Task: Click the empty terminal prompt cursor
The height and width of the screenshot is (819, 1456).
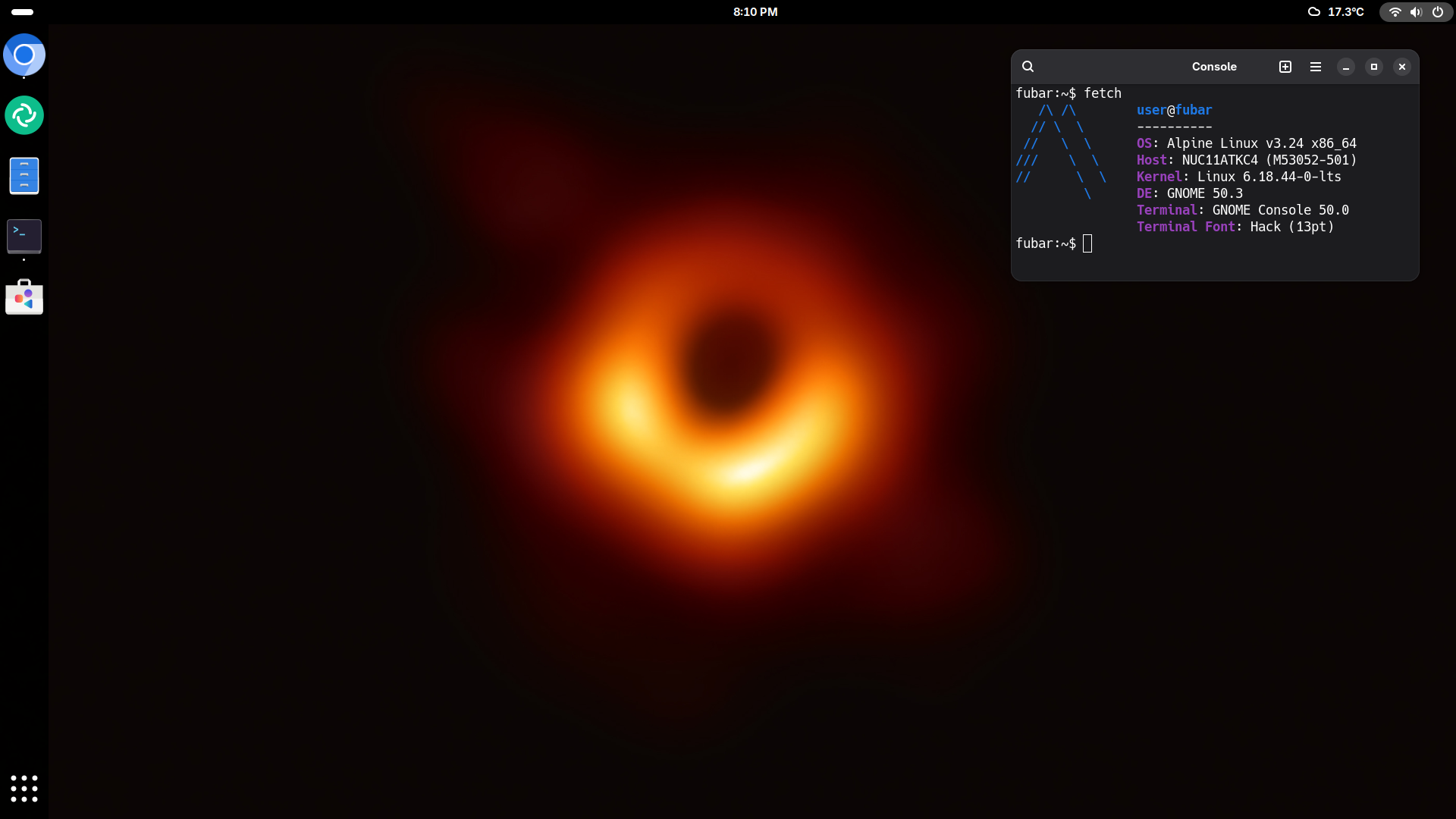Action: click(x=1087, y=243)
